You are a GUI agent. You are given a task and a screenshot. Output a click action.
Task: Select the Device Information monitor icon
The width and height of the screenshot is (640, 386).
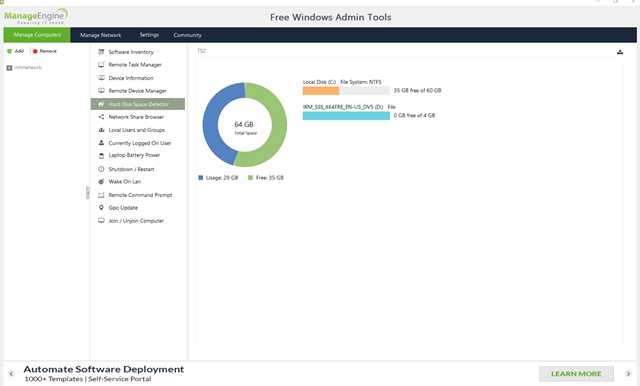(101, 78)
